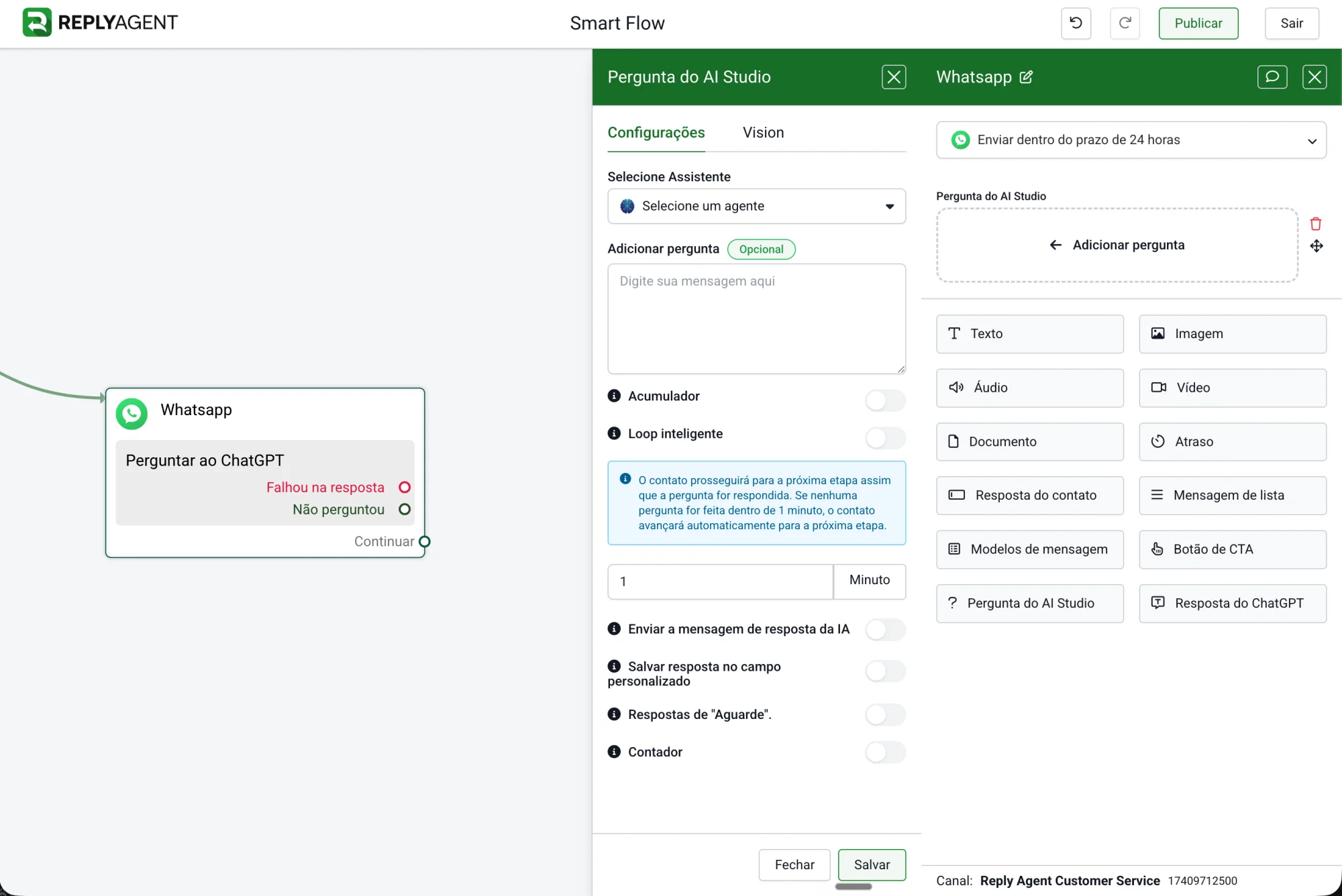This screenshot has height=896, width=1342.
Task: Click the Adicionar pergunta dashed box
Action: click(x=1117, y=245)
